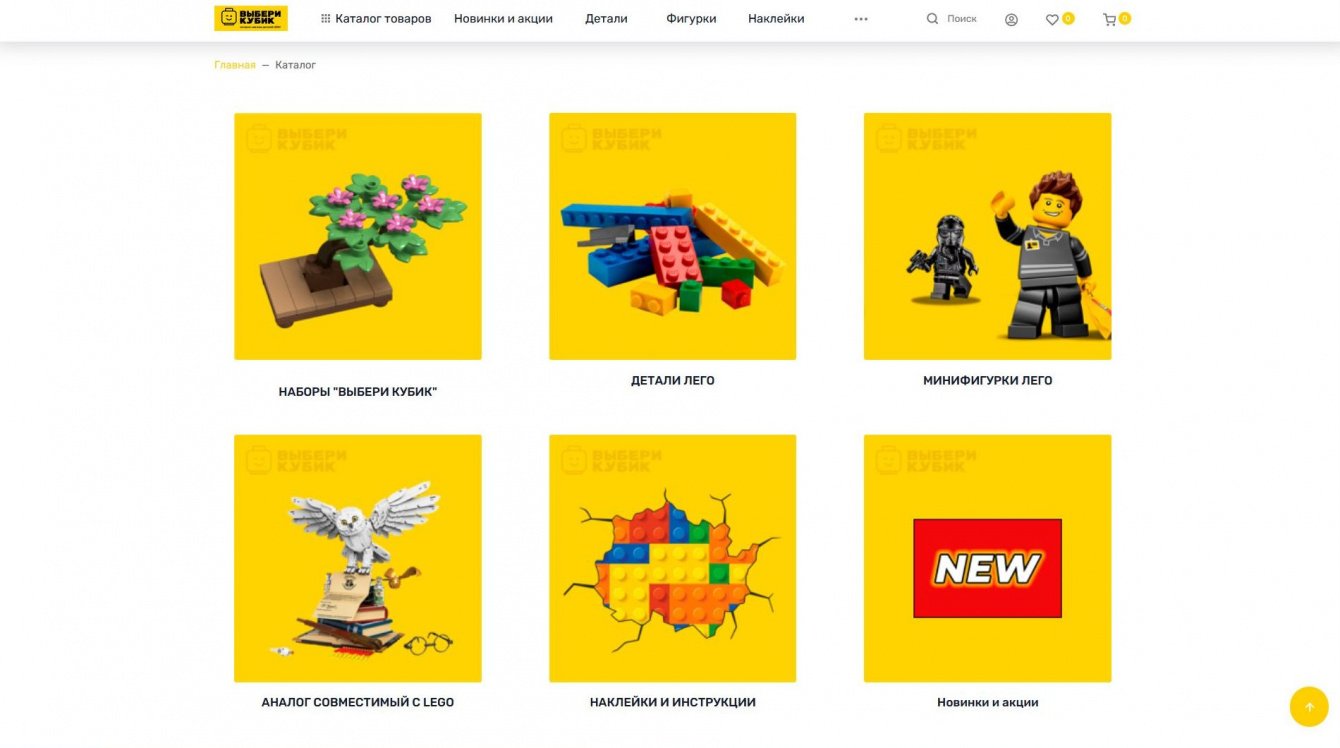Image resolution: width=1340 pixels, height=748 pixels.
Task: Click the minifigures category image
Action: pyautogui.click(x=987, y=236)
